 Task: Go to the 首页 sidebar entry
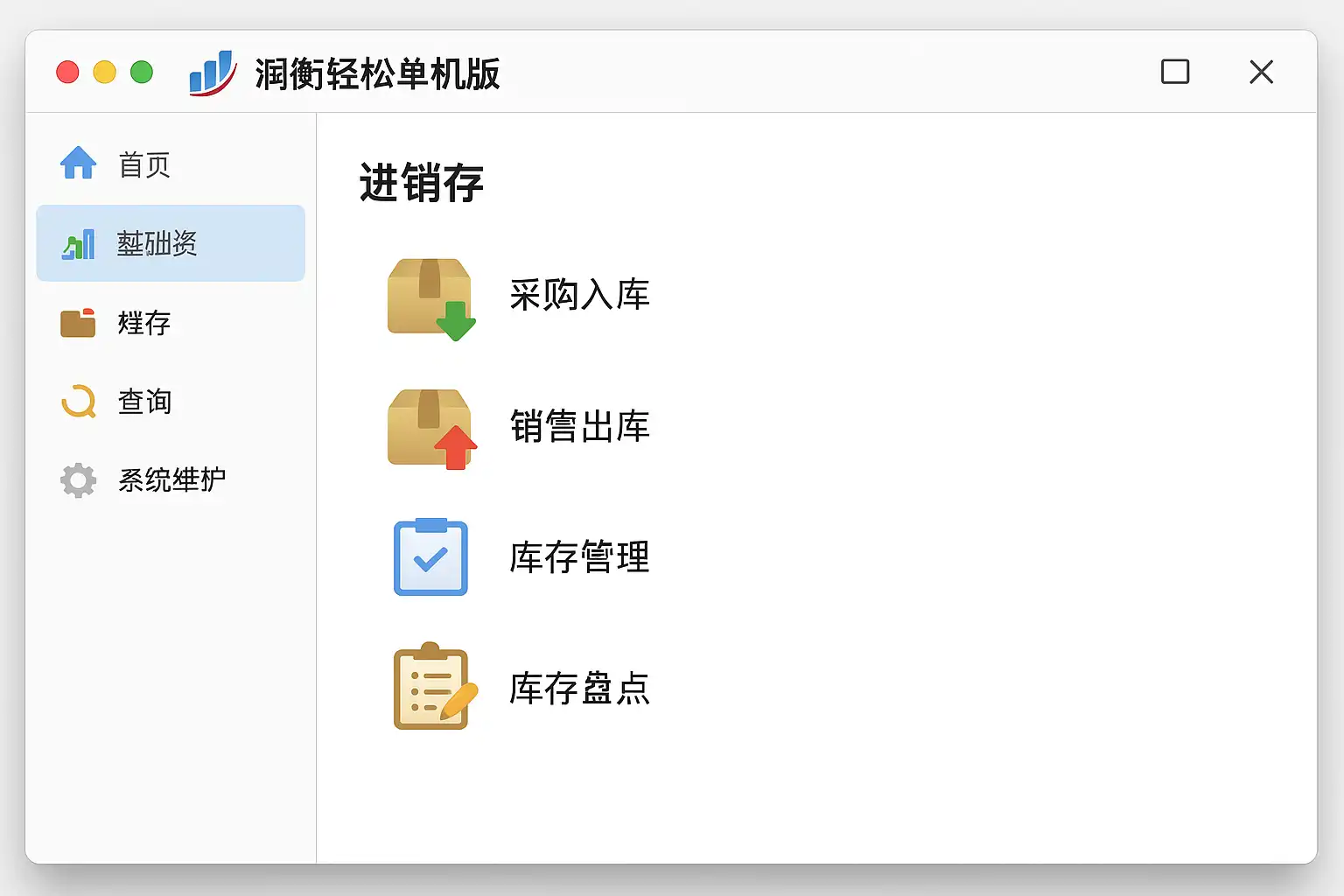click(171, 164)
